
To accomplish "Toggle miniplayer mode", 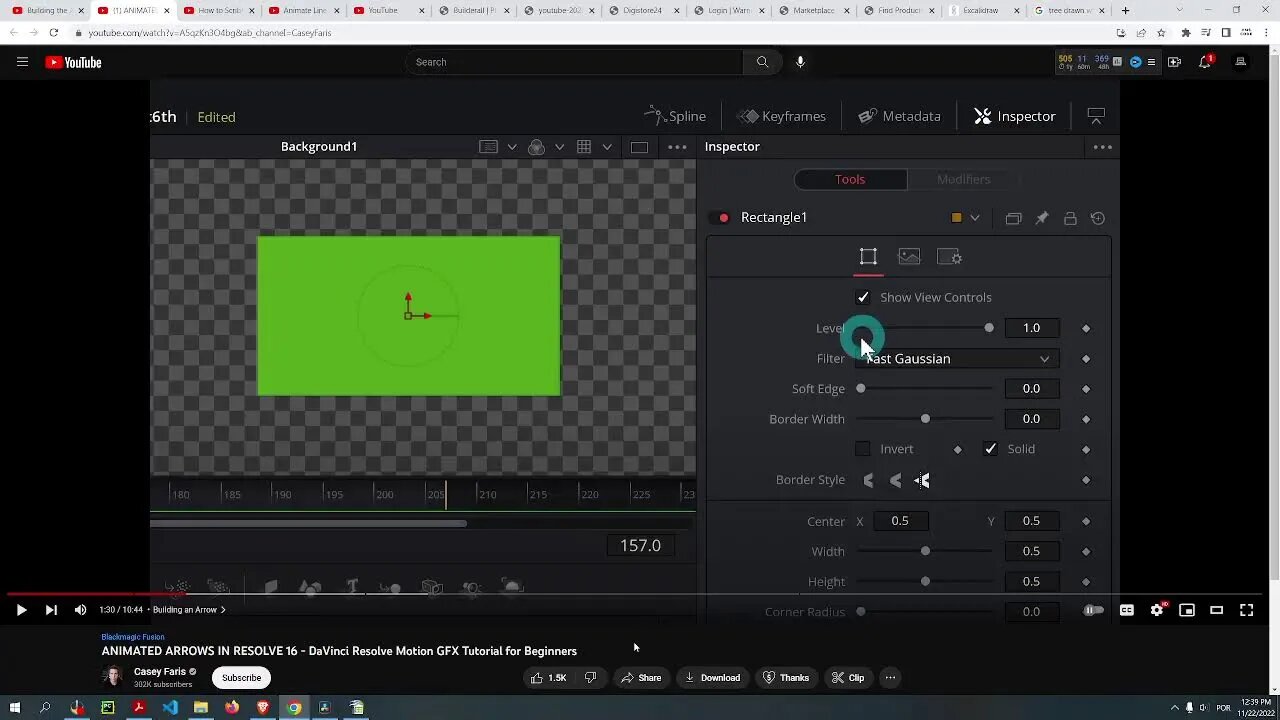I will (1187, 610).
